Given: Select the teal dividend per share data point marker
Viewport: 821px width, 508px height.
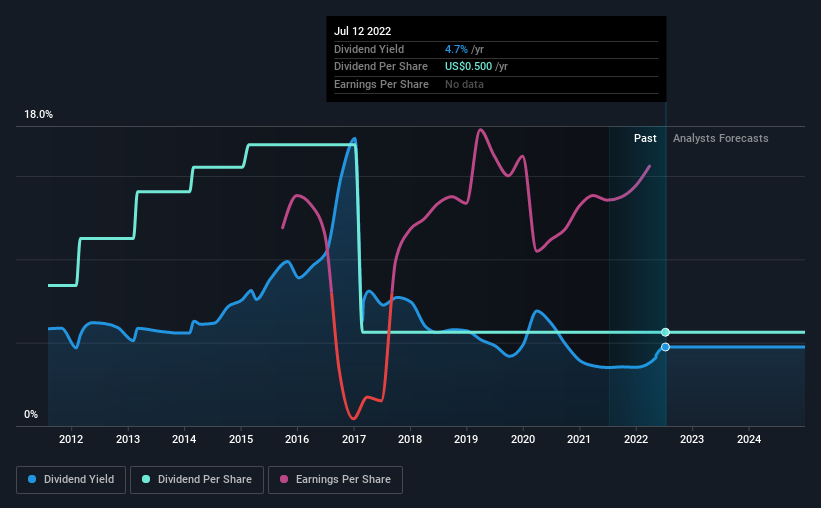Looking at the screenshot, I should pos(665,332).
